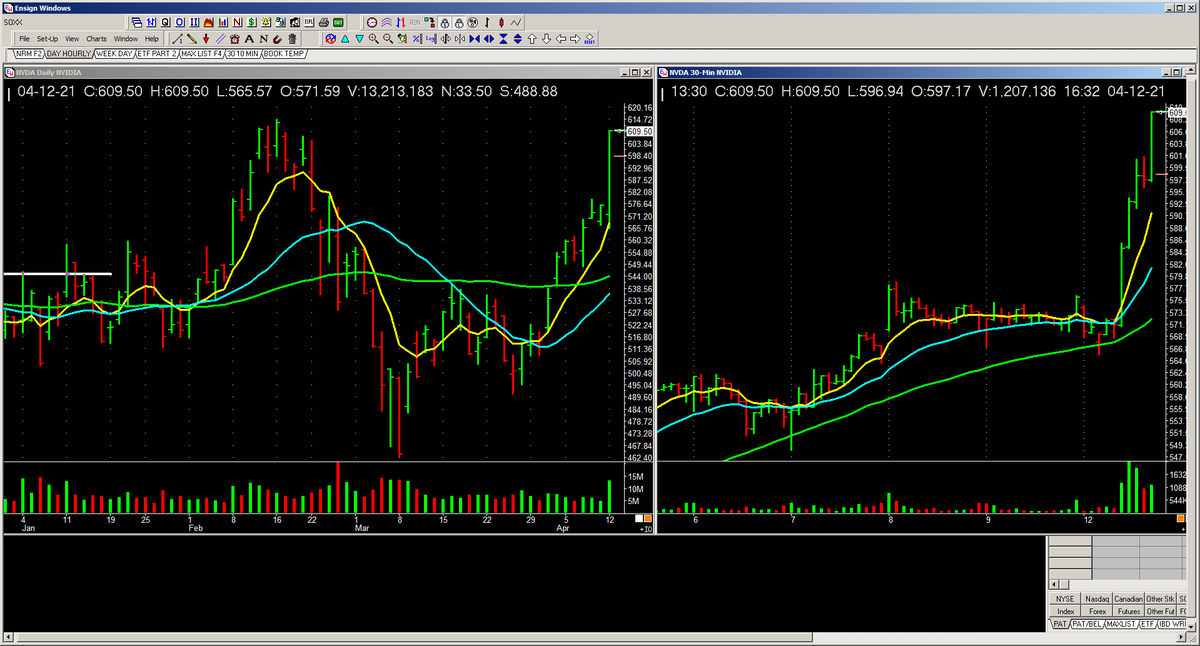This screenshot has height=646, width=1200.
Task: Click the Canadian button
Action: tap(1128, 598)
